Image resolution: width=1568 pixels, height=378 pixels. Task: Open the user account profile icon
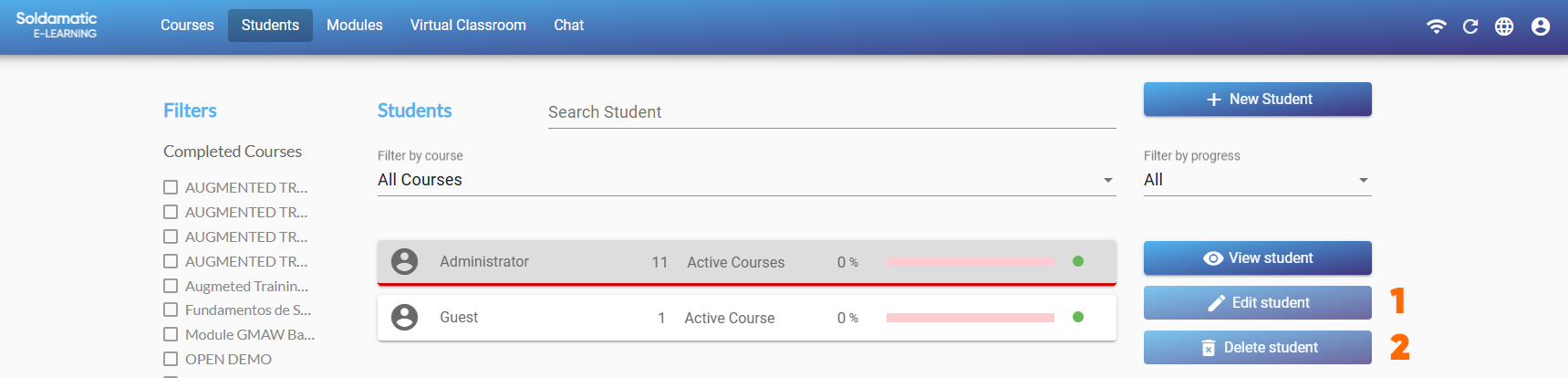point(1541,26)
